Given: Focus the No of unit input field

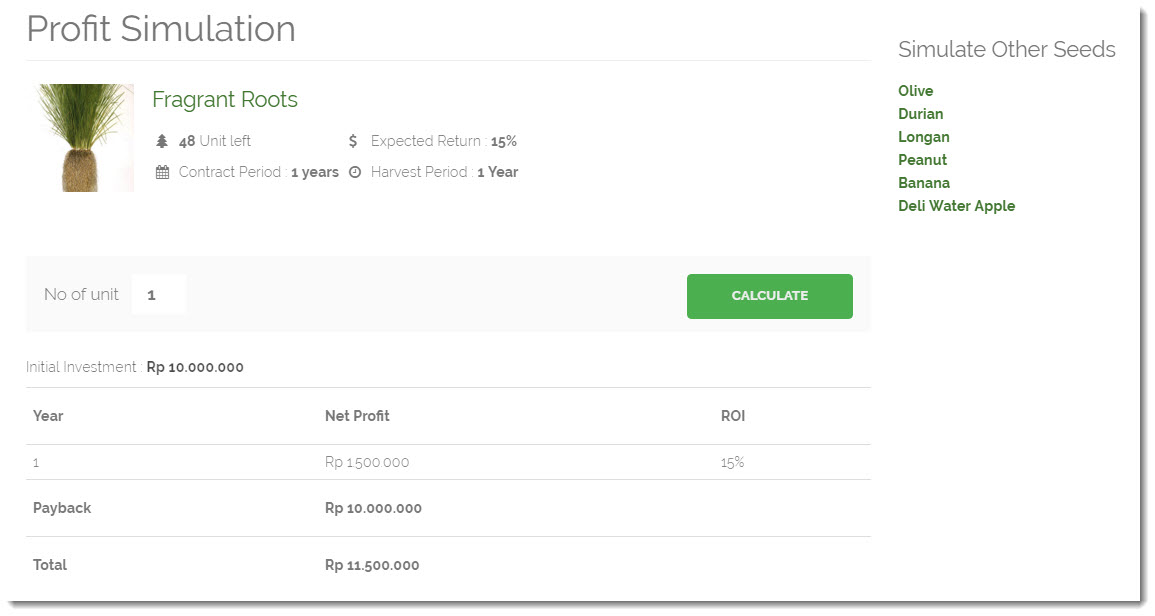Looking at the screenshot, I should pos(159,295).
